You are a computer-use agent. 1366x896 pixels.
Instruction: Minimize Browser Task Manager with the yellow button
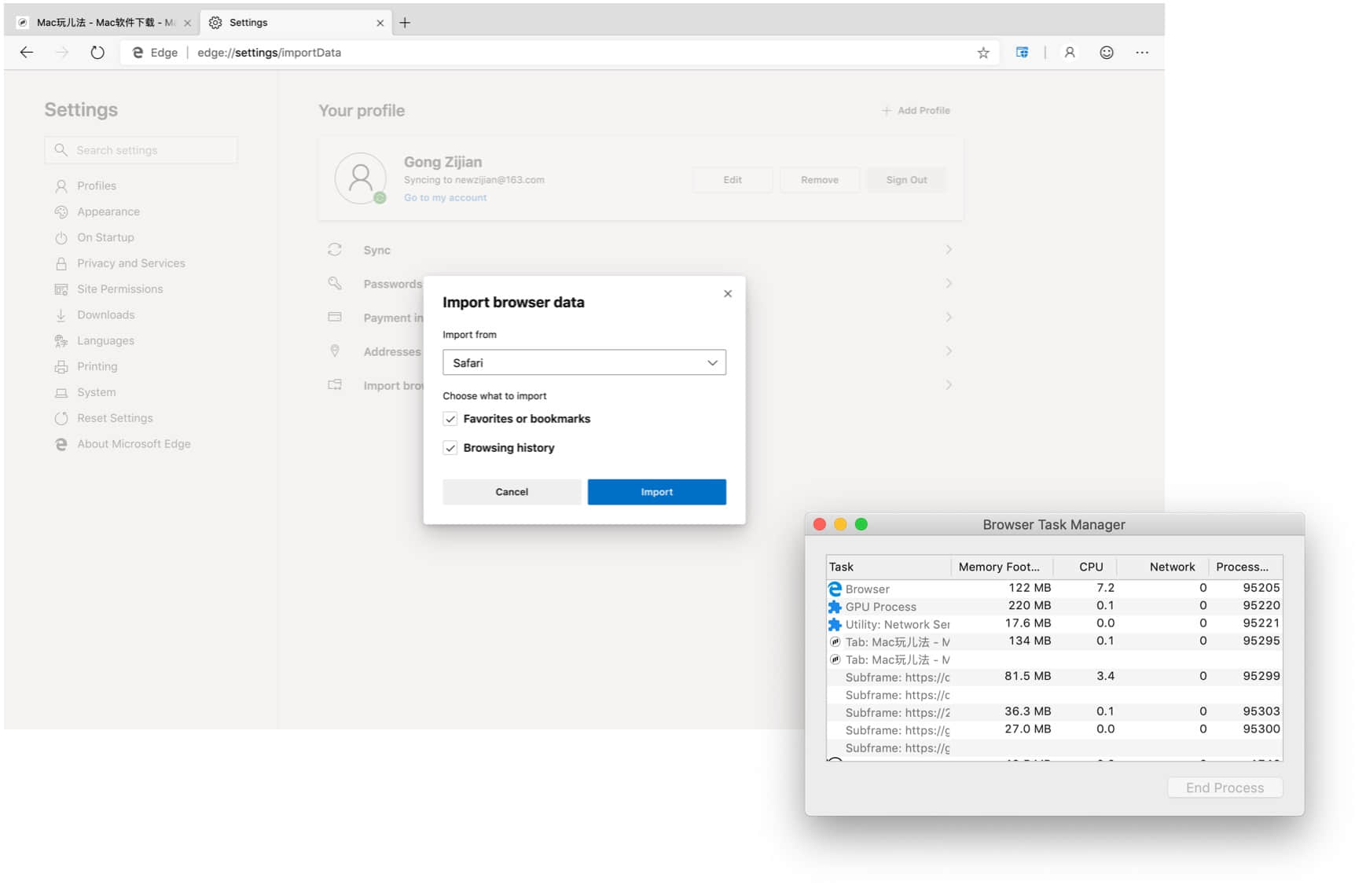pos(840,524)
